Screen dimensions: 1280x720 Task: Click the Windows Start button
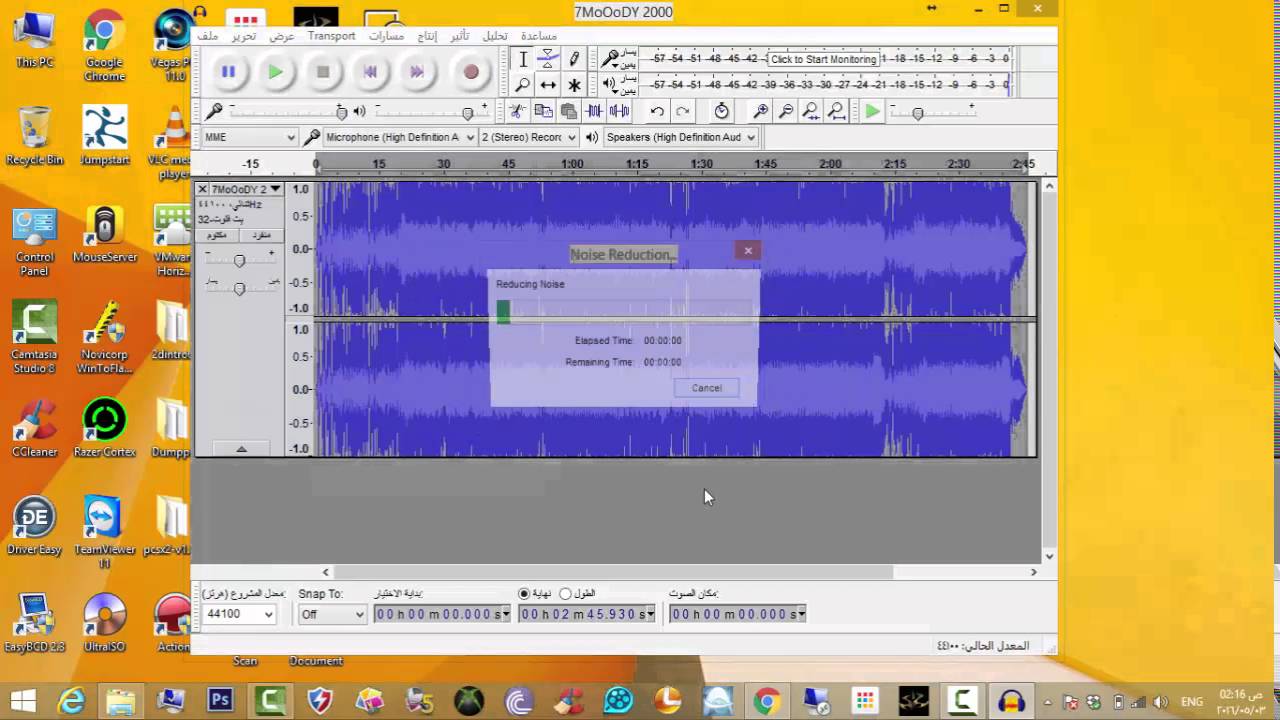23,701
